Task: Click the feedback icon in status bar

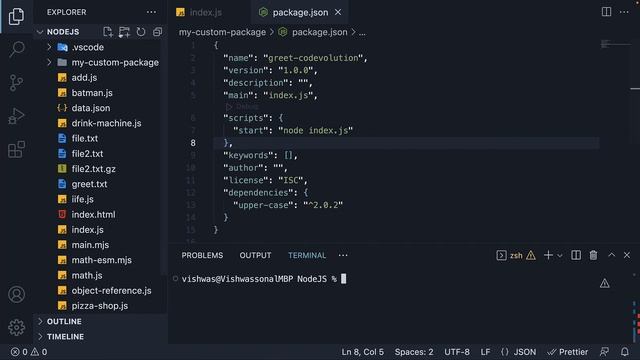Action: click(x=604, y=352)
